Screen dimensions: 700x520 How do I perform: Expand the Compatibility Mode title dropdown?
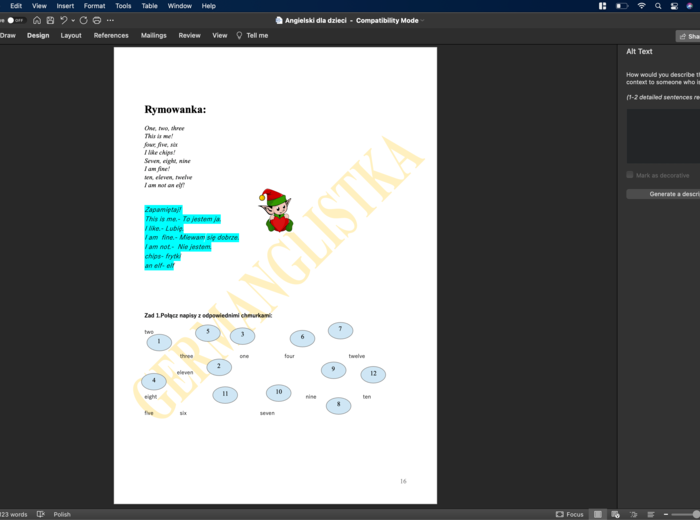pyautogui.click(x=423, y=20)
